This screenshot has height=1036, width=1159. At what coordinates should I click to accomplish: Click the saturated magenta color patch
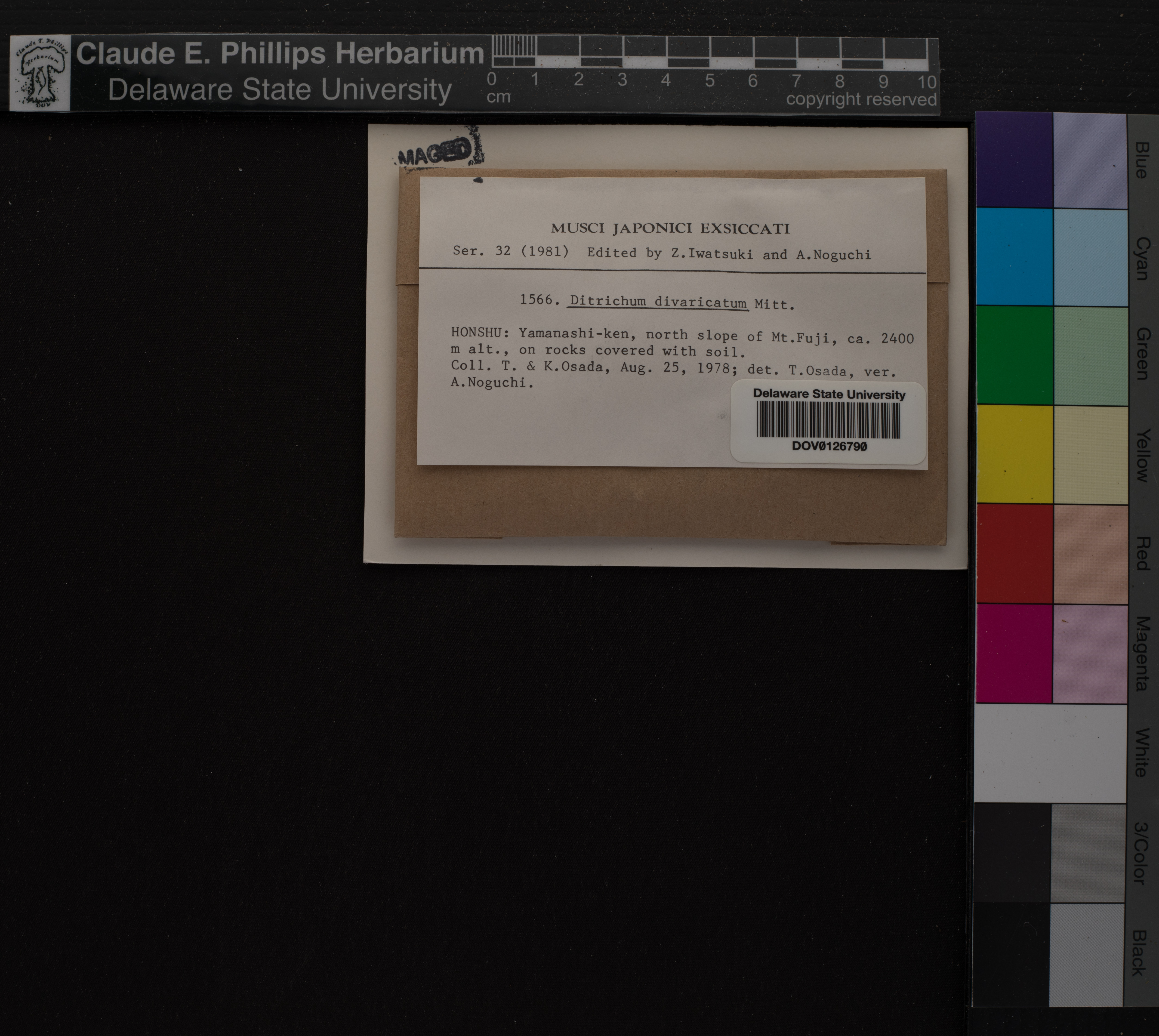coord(1014,654)
